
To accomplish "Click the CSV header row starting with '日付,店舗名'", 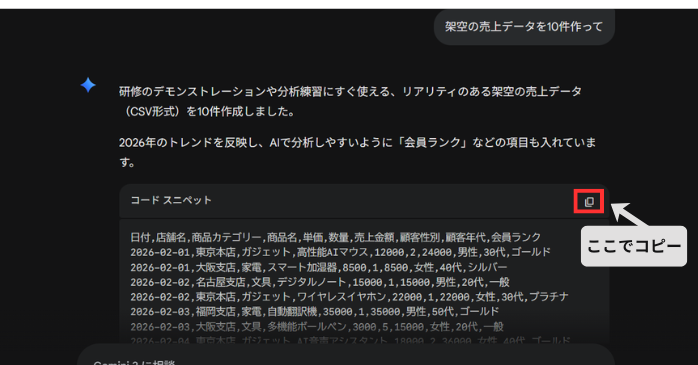I will pos(336,237).
